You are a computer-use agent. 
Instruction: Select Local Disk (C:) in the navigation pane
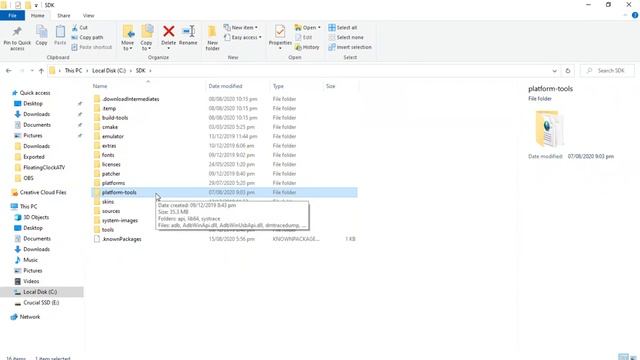click(40, 292)
